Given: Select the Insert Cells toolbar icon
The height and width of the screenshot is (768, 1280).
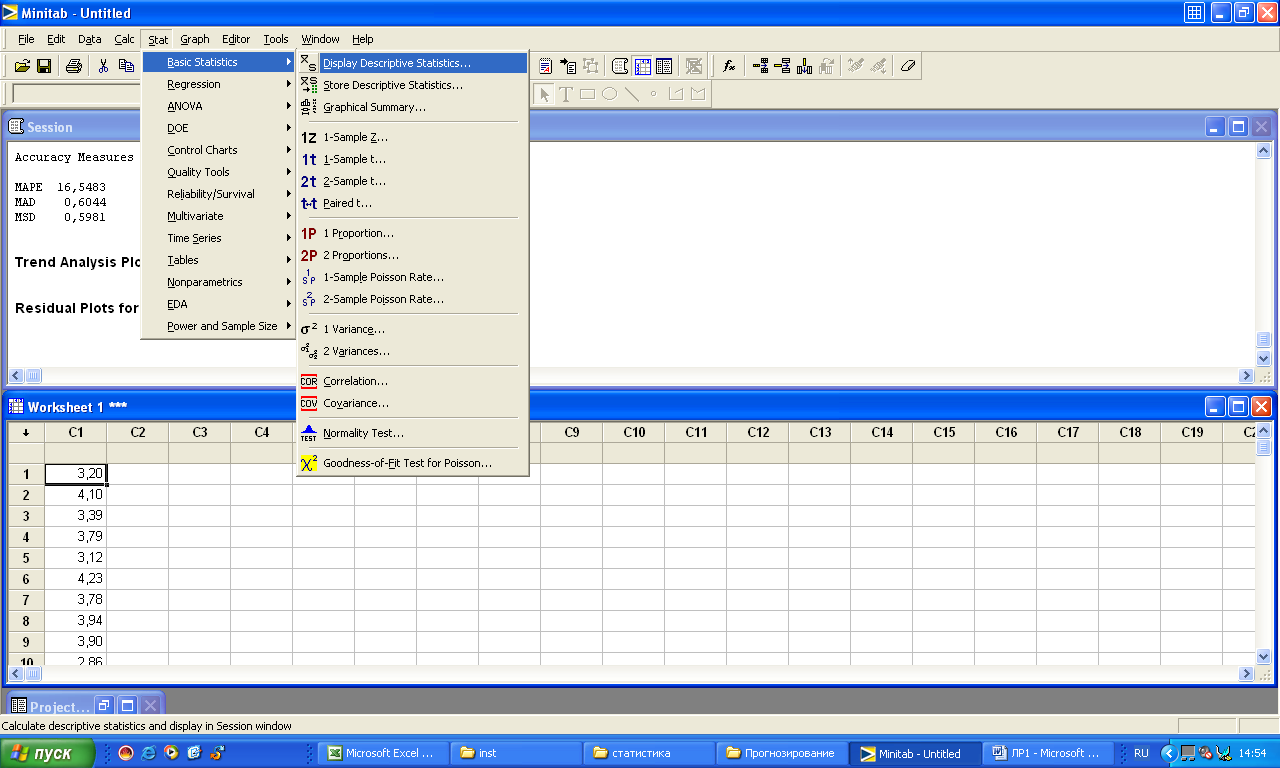Looking at the screenshot, I should 761,66.
